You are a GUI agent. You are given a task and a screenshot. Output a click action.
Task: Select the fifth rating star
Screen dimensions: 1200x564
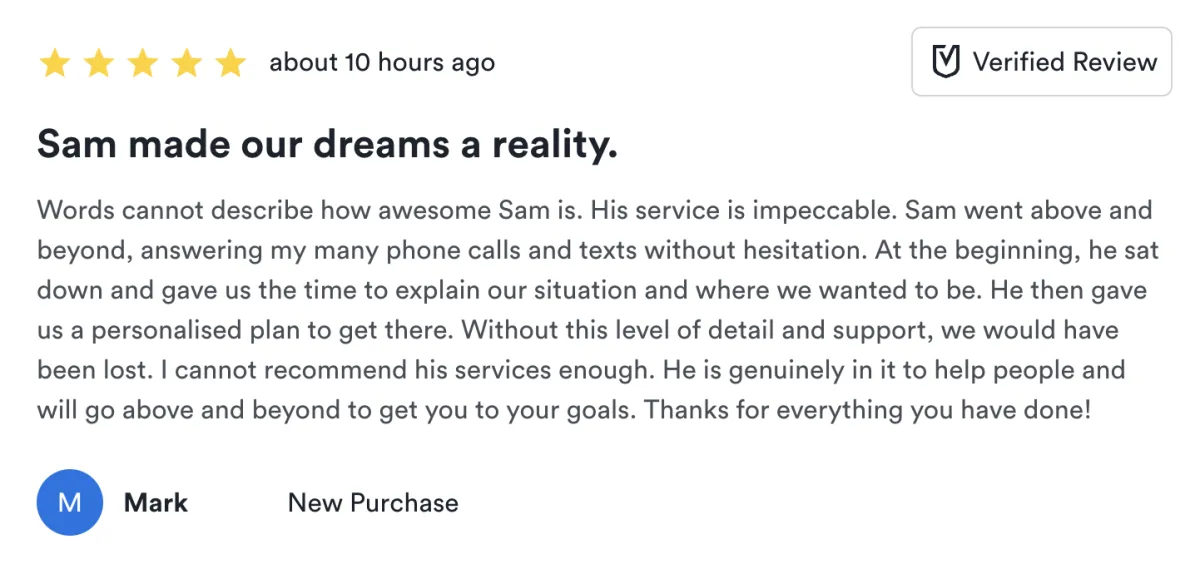pos(230,64)
